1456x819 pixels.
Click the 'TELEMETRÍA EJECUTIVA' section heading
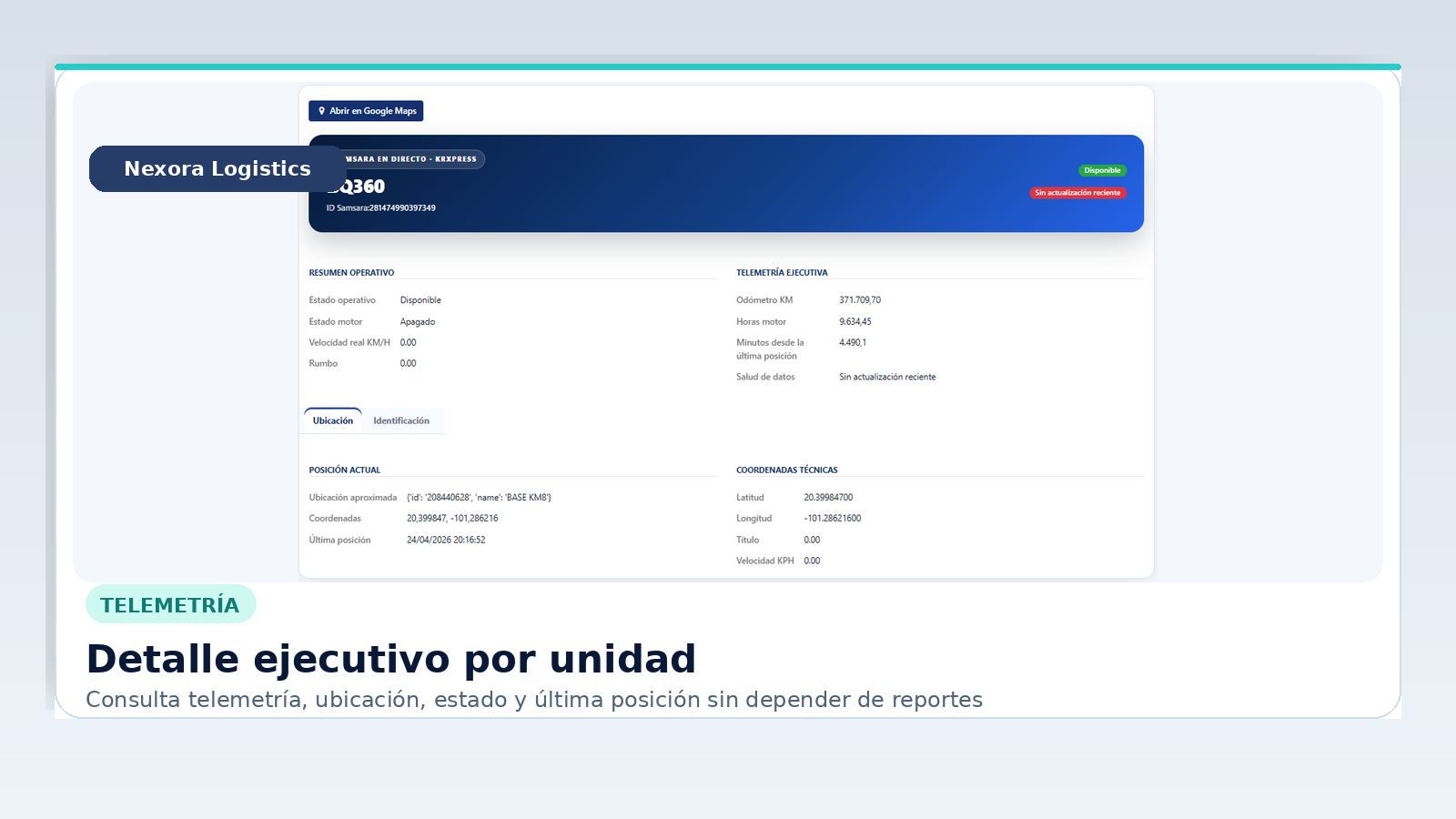(x=782, y=273)
